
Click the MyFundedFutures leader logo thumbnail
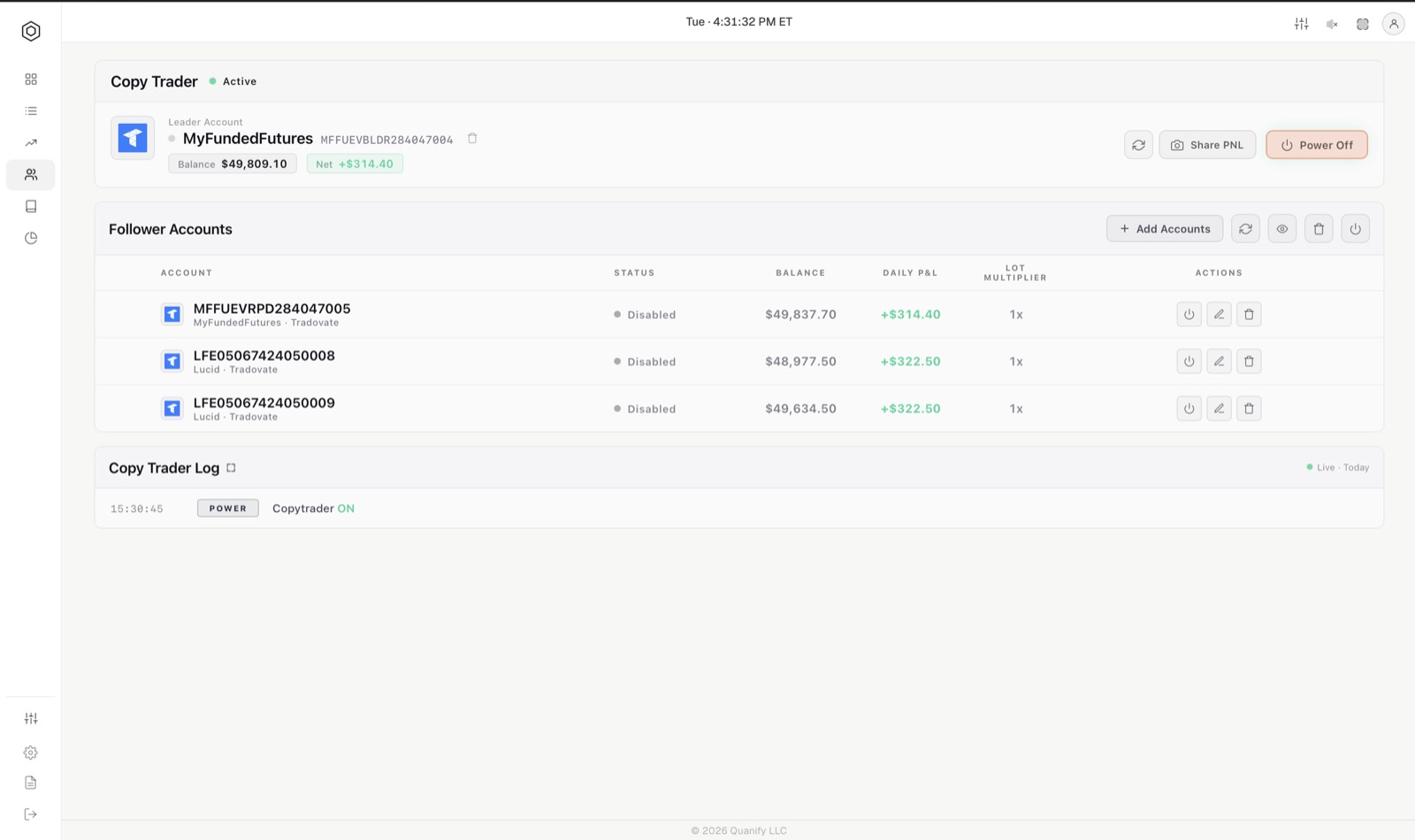tap(133, 138)
